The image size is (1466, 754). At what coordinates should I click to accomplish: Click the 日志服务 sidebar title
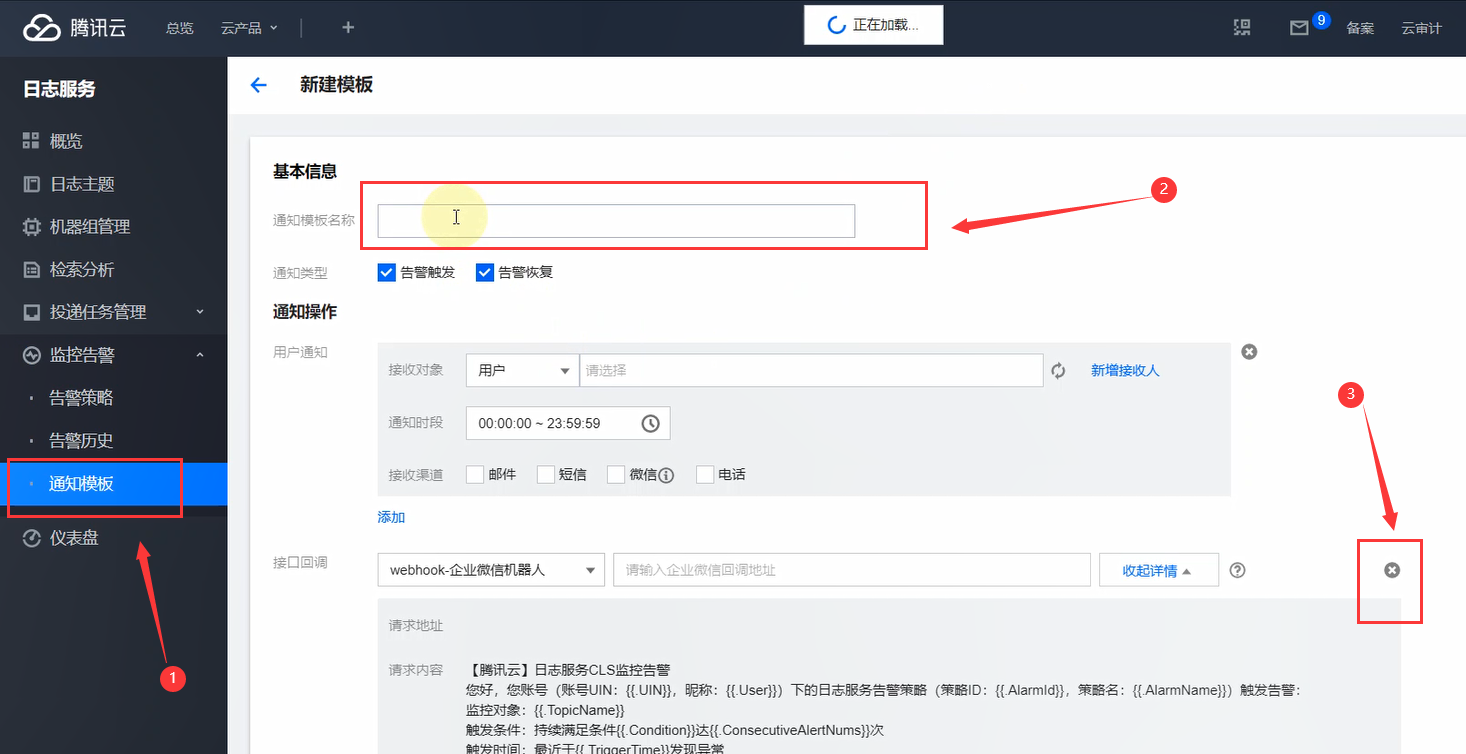(60, 89)
